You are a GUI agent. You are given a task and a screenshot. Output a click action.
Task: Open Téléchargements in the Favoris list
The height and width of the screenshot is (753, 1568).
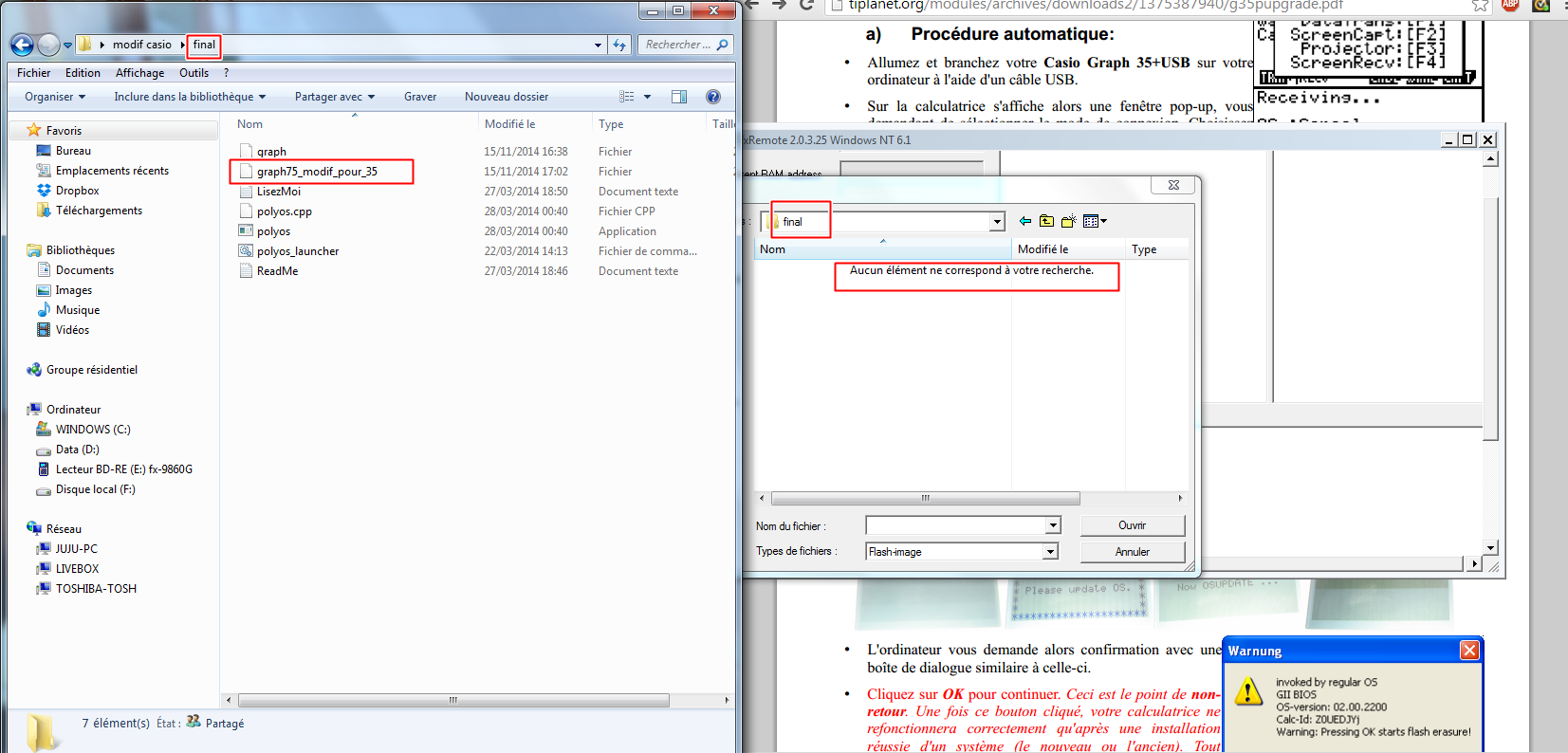(99, 211)
